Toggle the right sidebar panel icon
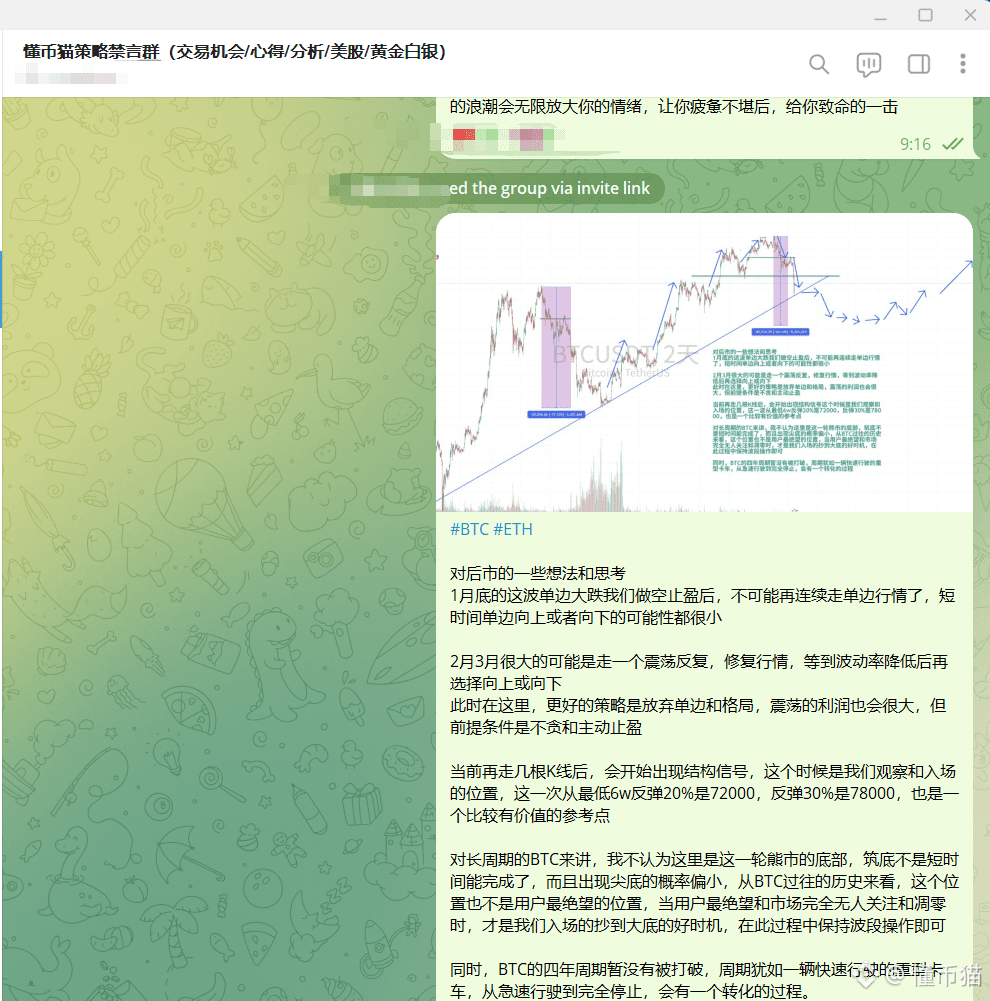990x1001 pixels. [x=919, y=64]
